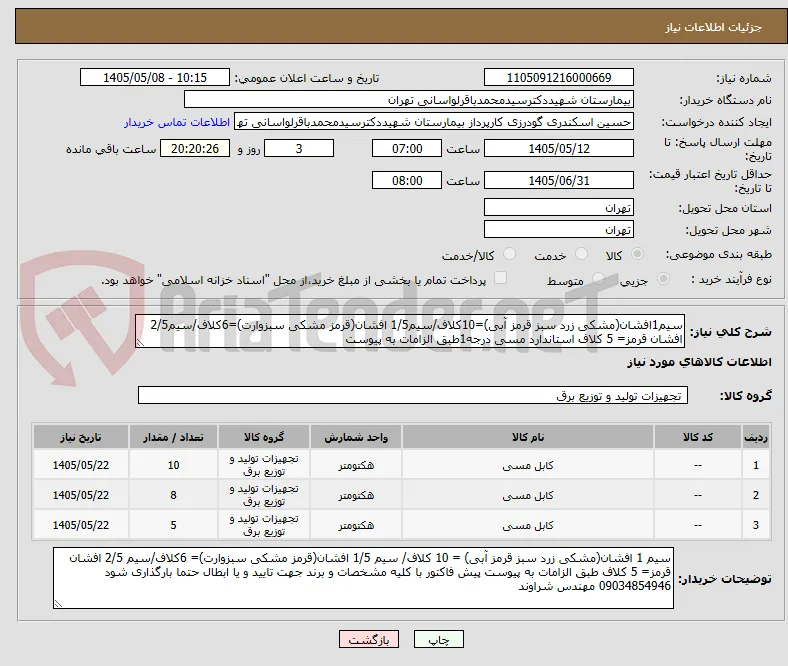Click the تعداد / مقدار column header
This screenshot has height=666, width=788.
[173, 437]
